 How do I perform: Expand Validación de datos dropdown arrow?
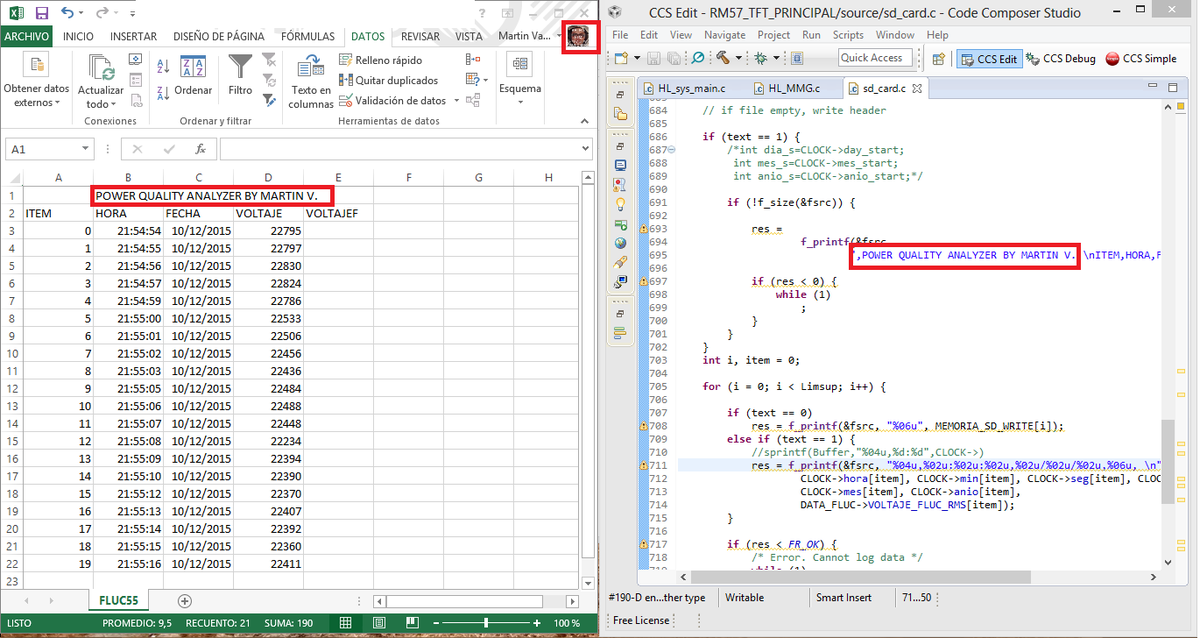point(457,100)
